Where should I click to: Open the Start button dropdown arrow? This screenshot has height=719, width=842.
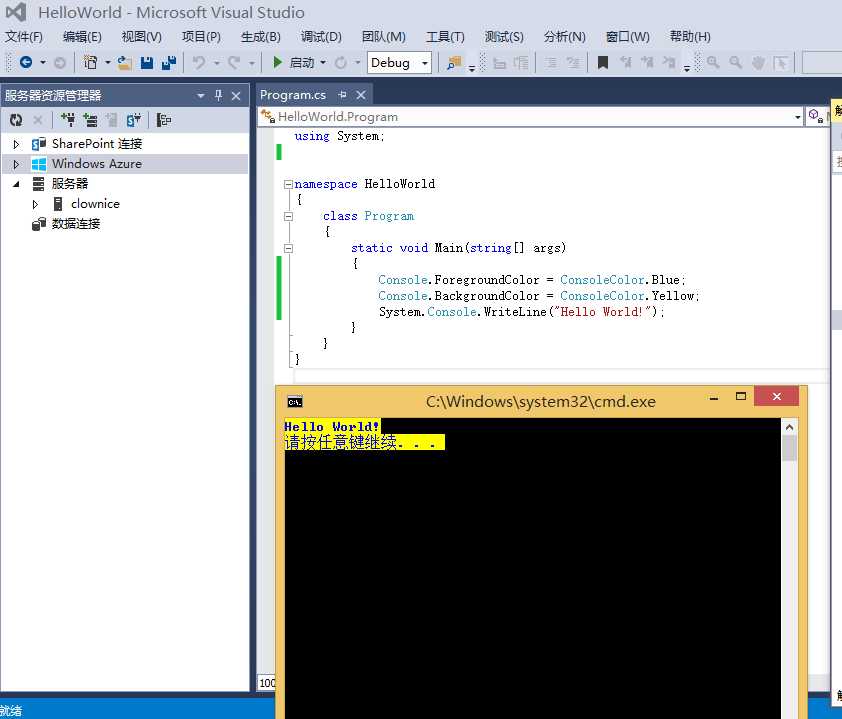[x=323, y=63]
